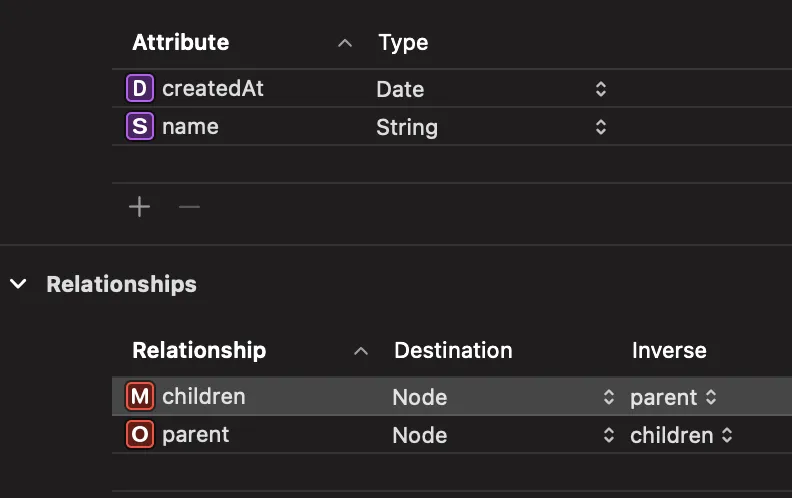Remove attribute with the minus button
This screenshot has width=792, height=498.
189,207
